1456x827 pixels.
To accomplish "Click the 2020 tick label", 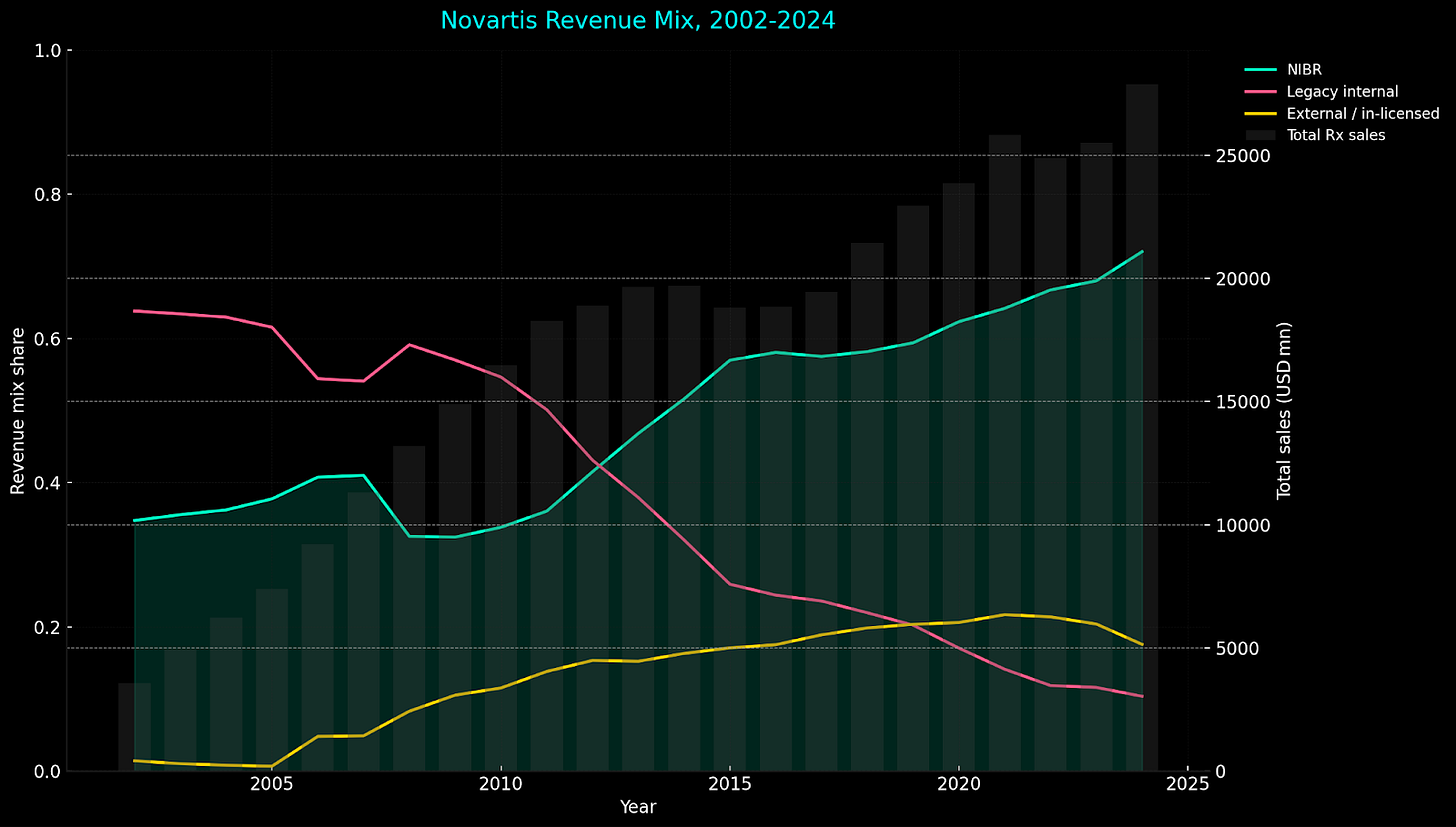I will click(958, 783).
